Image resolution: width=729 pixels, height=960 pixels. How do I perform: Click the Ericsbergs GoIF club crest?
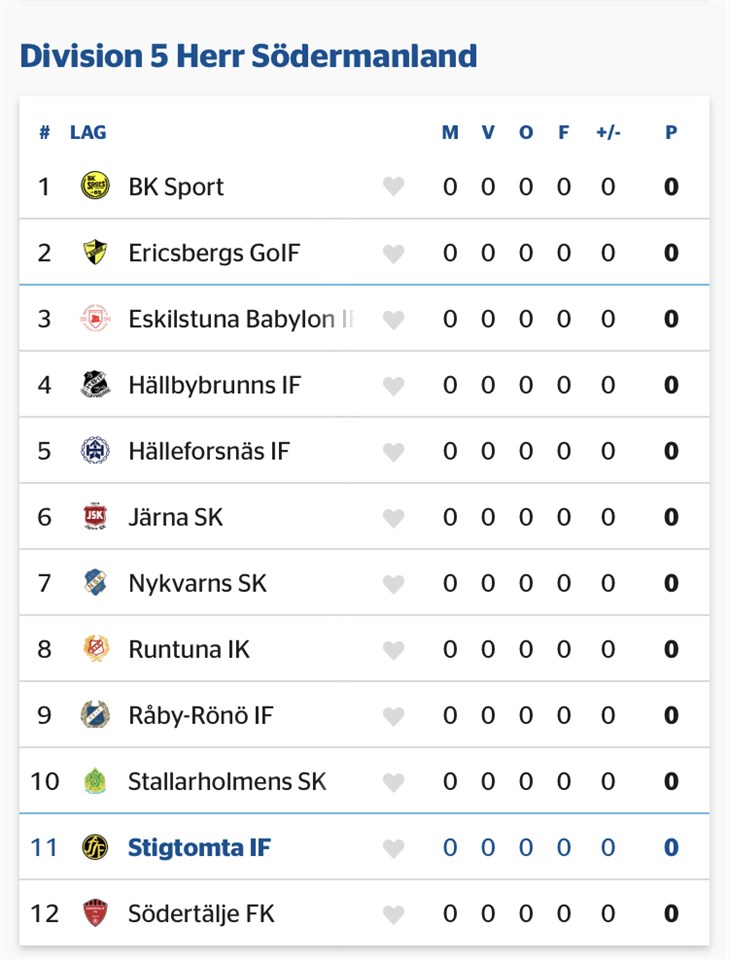coord(95,252)
